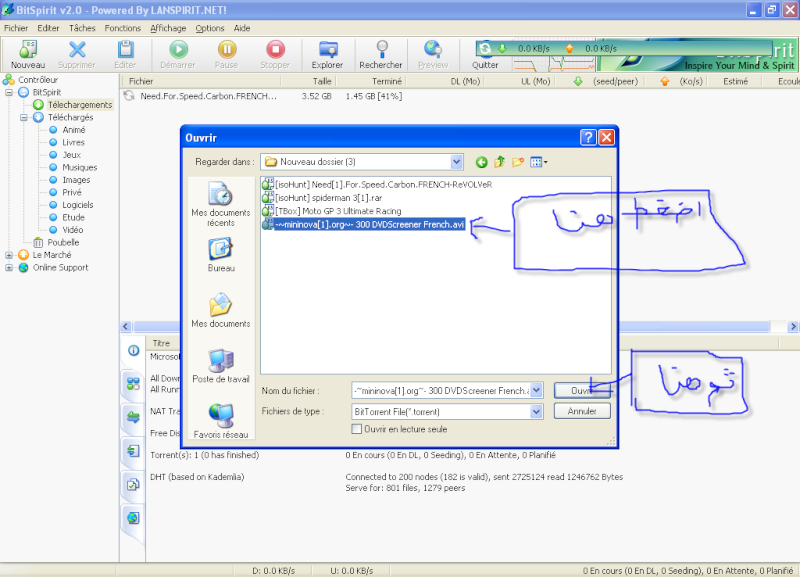Click the Preview toolbar icon
The height and width of the screenshot is (577, 800).
[433, 55]
